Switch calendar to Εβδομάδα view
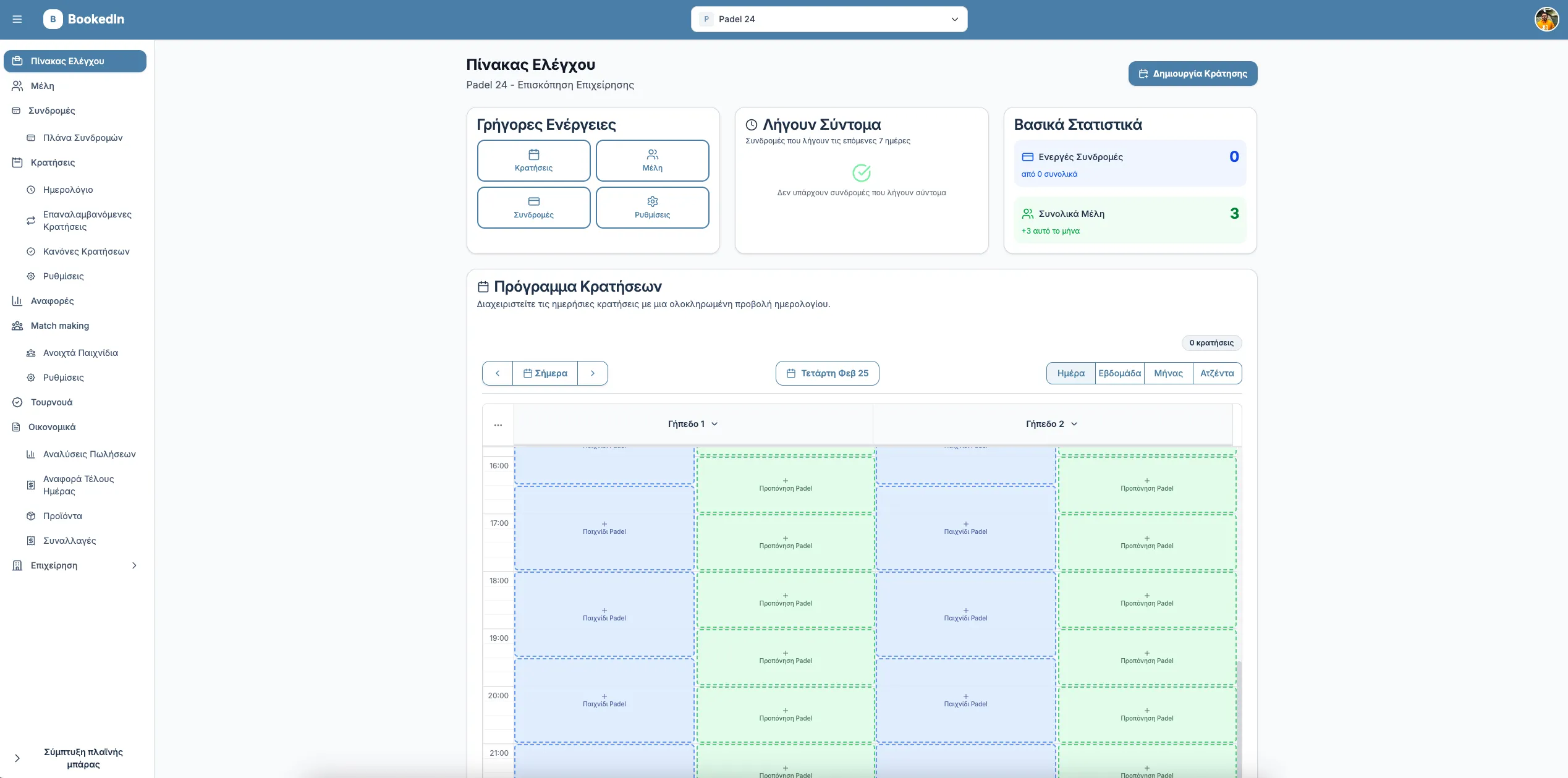Image resolution: width=1568 pixels, height=778 pixels. click(1120, 373)
